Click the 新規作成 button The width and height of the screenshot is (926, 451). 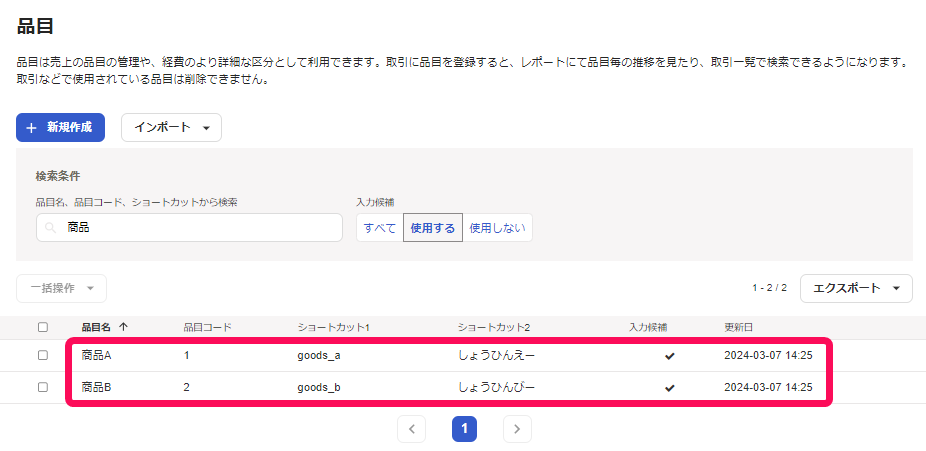[x=60, y=128]
